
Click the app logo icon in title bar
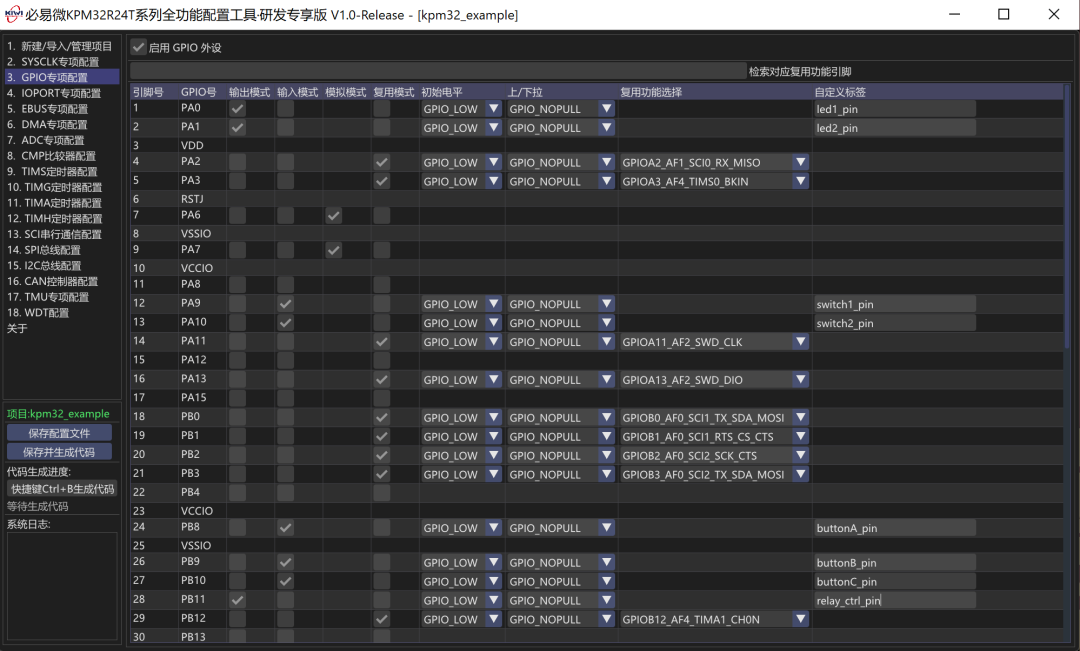13,14
